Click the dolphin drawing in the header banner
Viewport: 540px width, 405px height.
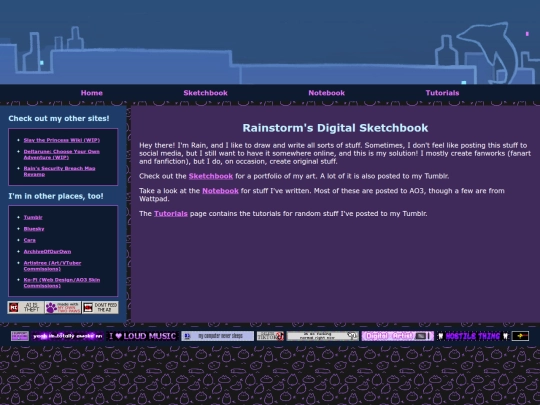click(x=489, y=52)
